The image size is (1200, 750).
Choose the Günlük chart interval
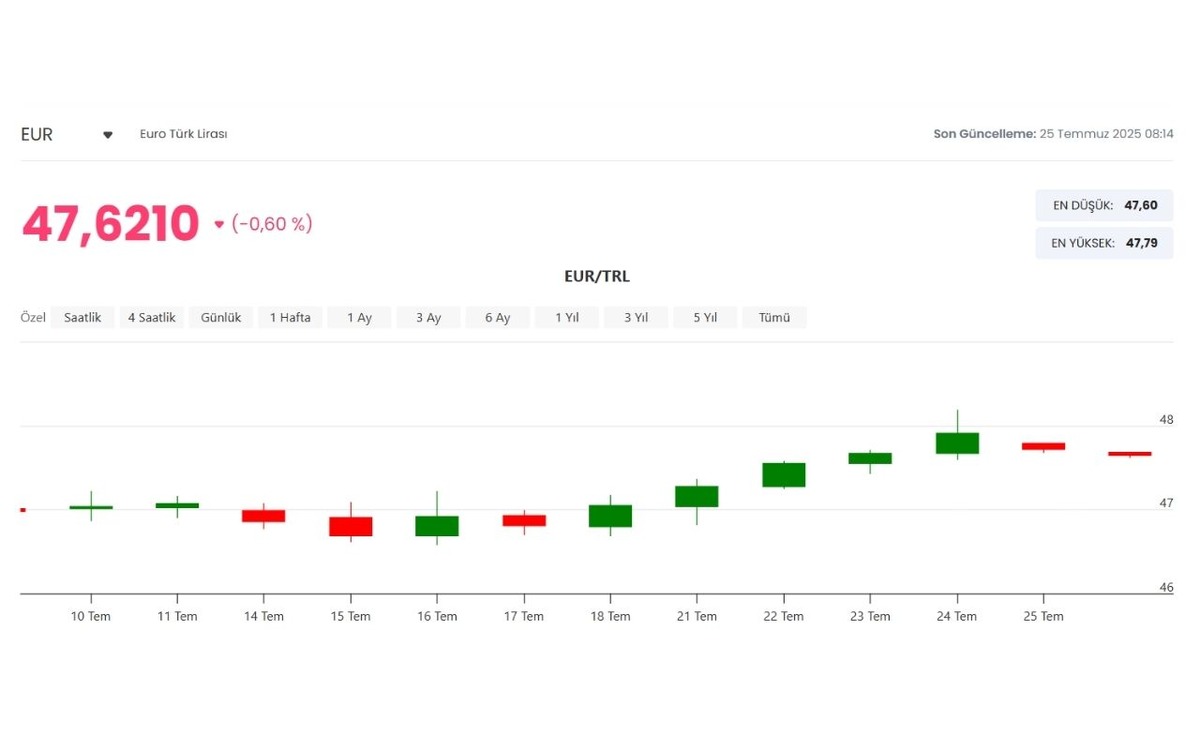(221, 317)
